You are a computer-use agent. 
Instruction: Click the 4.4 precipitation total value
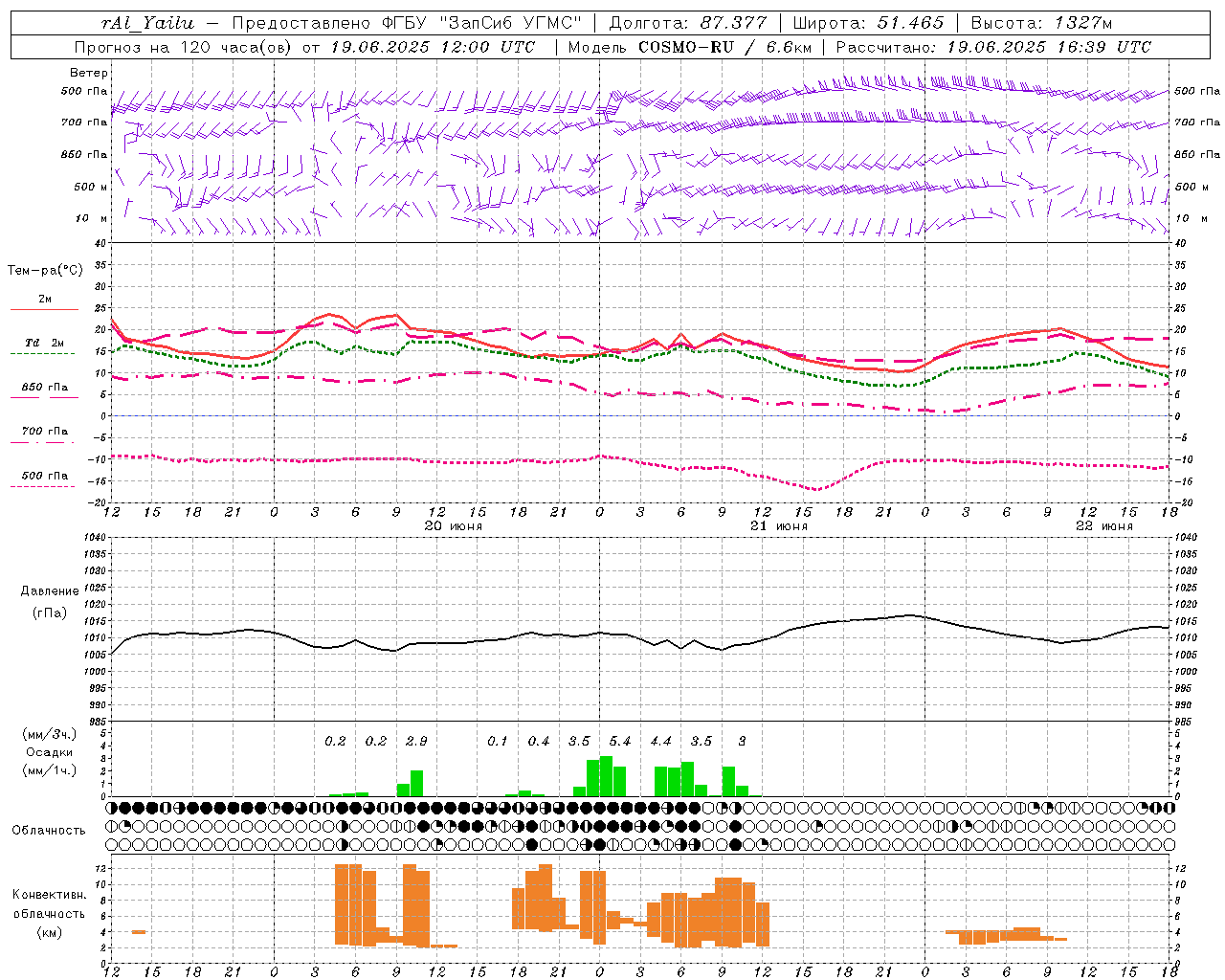[661, 742]
